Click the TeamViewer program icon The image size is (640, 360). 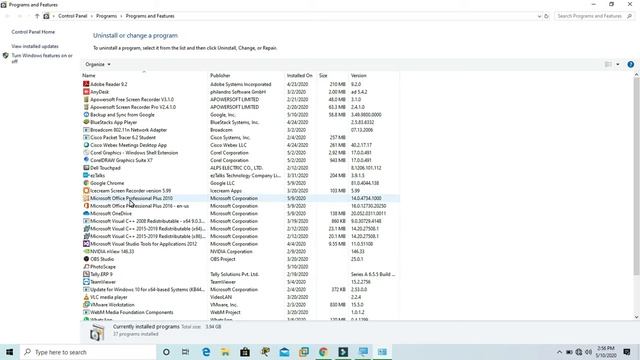pyautogui.click(x=86, y=282)
